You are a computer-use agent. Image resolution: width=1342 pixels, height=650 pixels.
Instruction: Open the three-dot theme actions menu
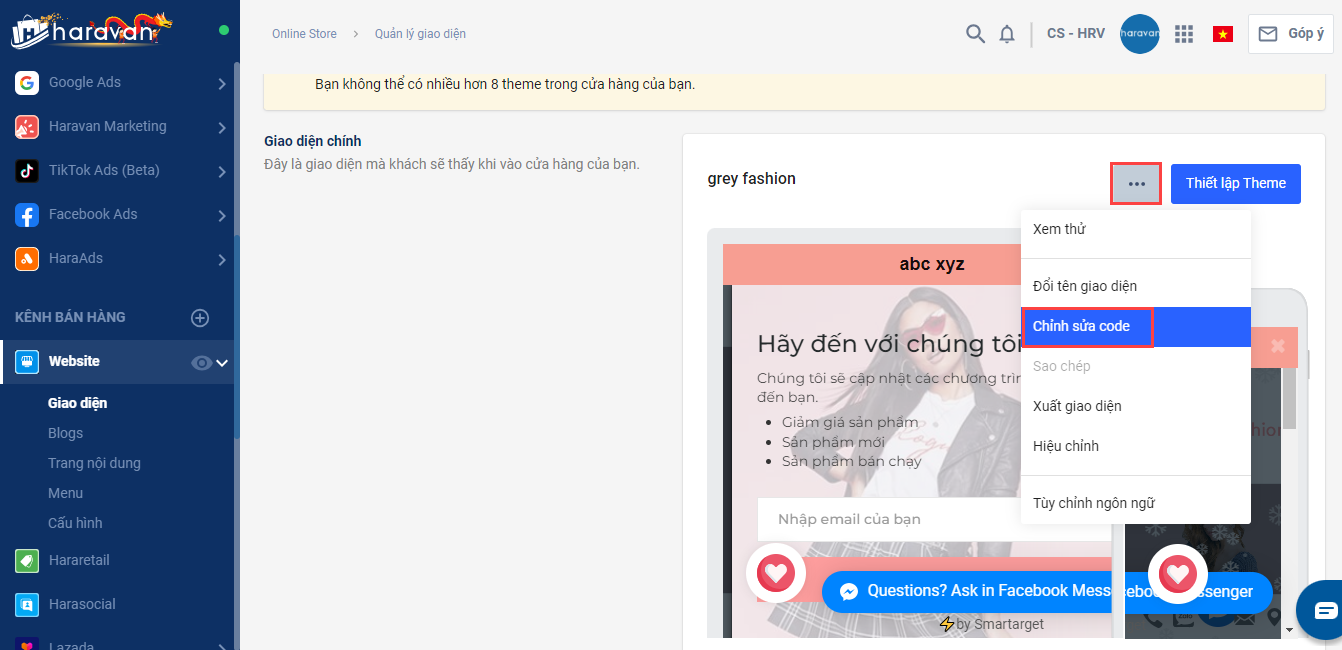click(x=1135, y=184)
